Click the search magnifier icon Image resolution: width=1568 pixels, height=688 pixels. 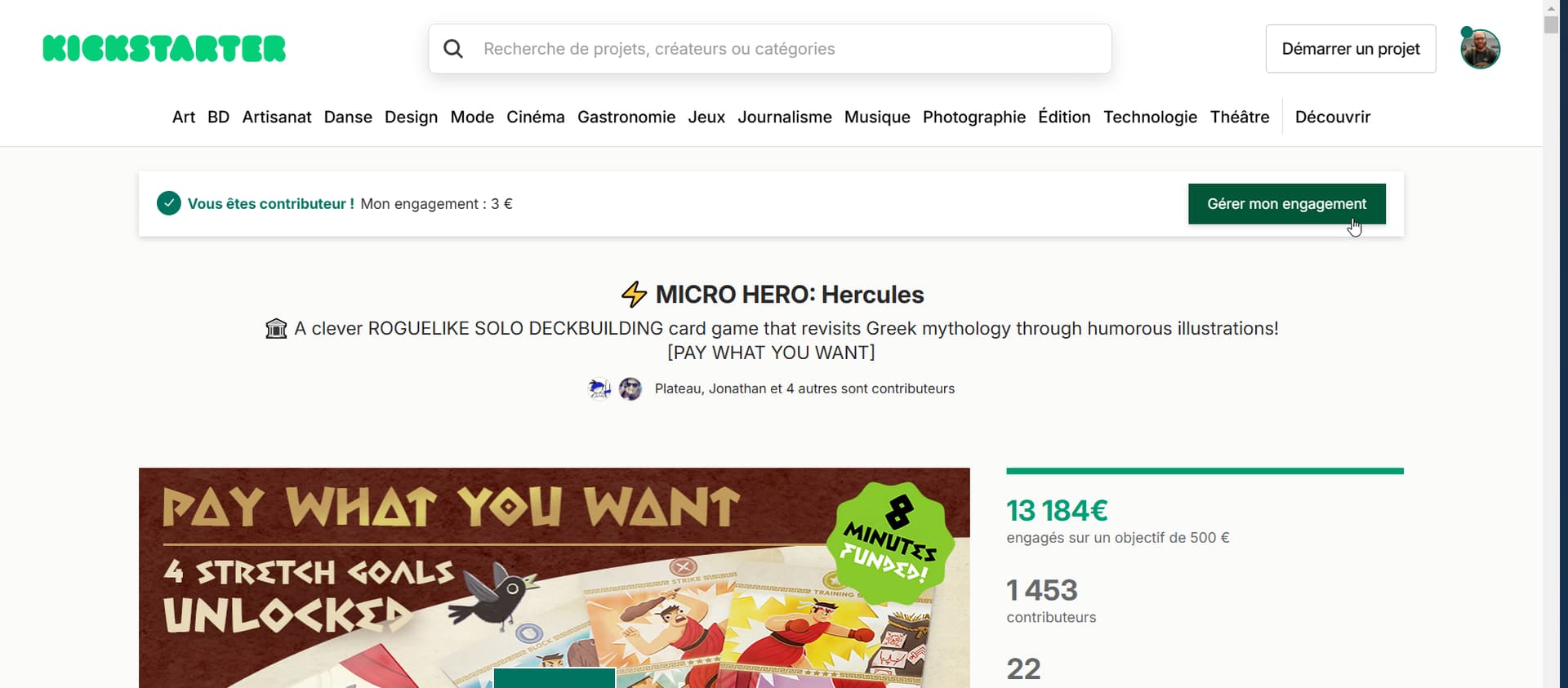pos(453,49)
